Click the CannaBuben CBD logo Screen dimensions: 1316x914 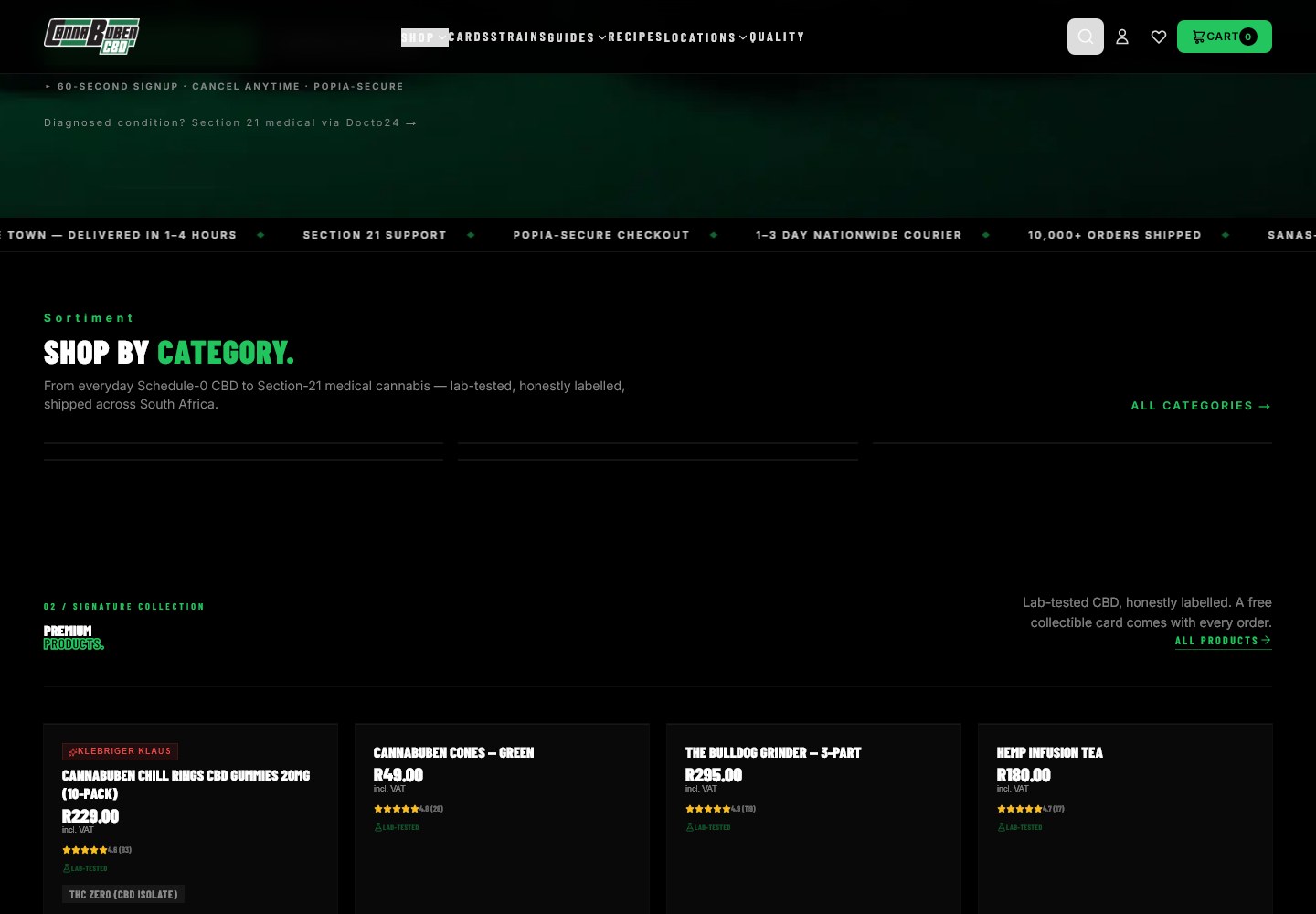91,37
